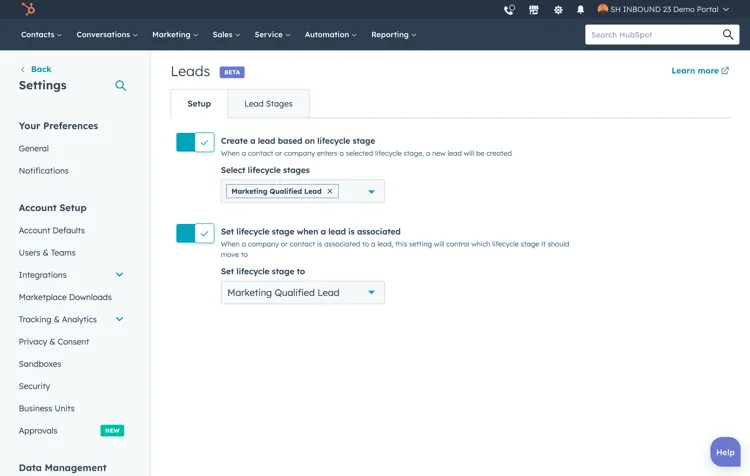Open the settings gear icon

[558, 10]
